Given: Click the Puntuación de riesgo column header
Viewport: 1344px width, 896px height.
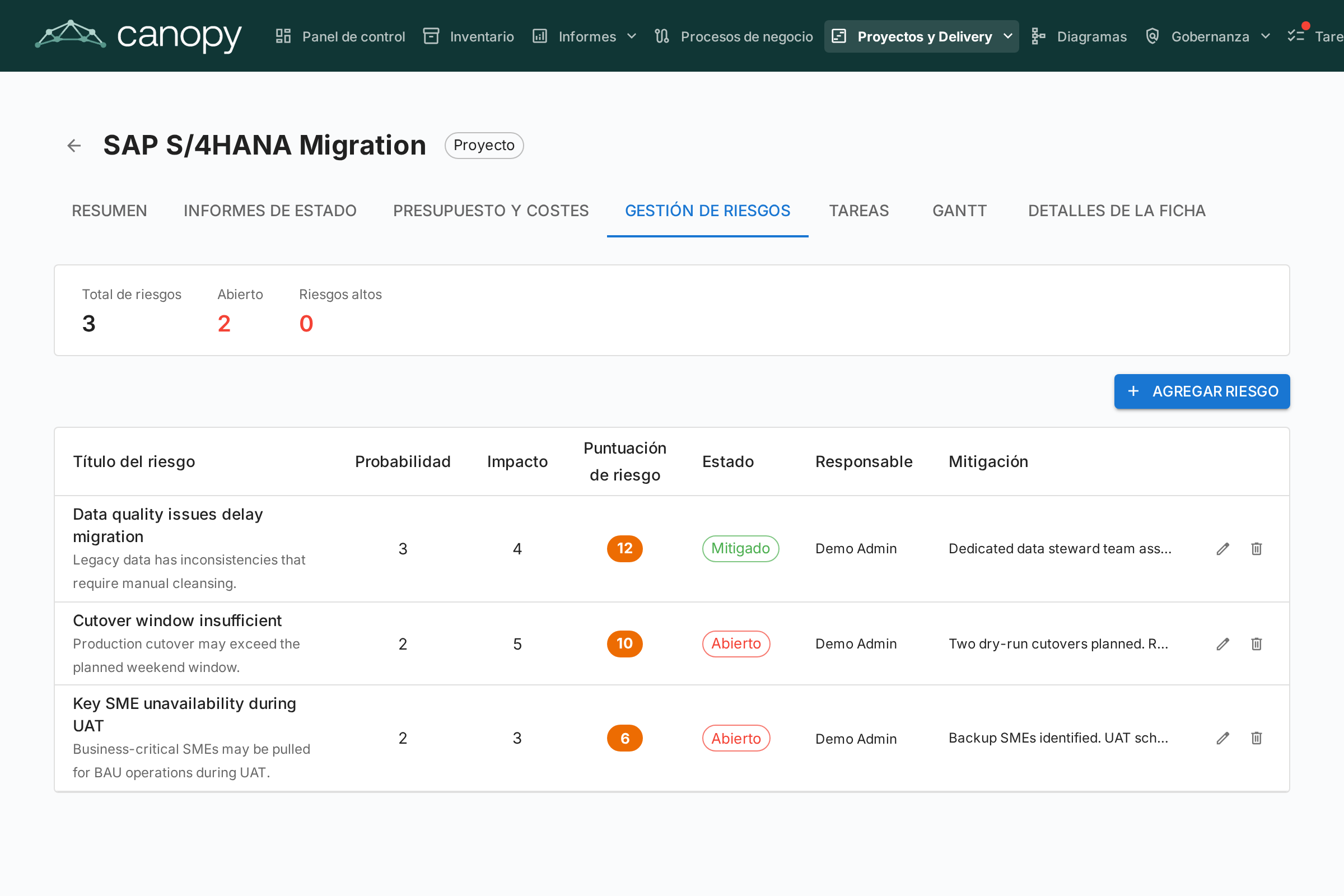Looking at the screenshot, I should click(624, 461).
